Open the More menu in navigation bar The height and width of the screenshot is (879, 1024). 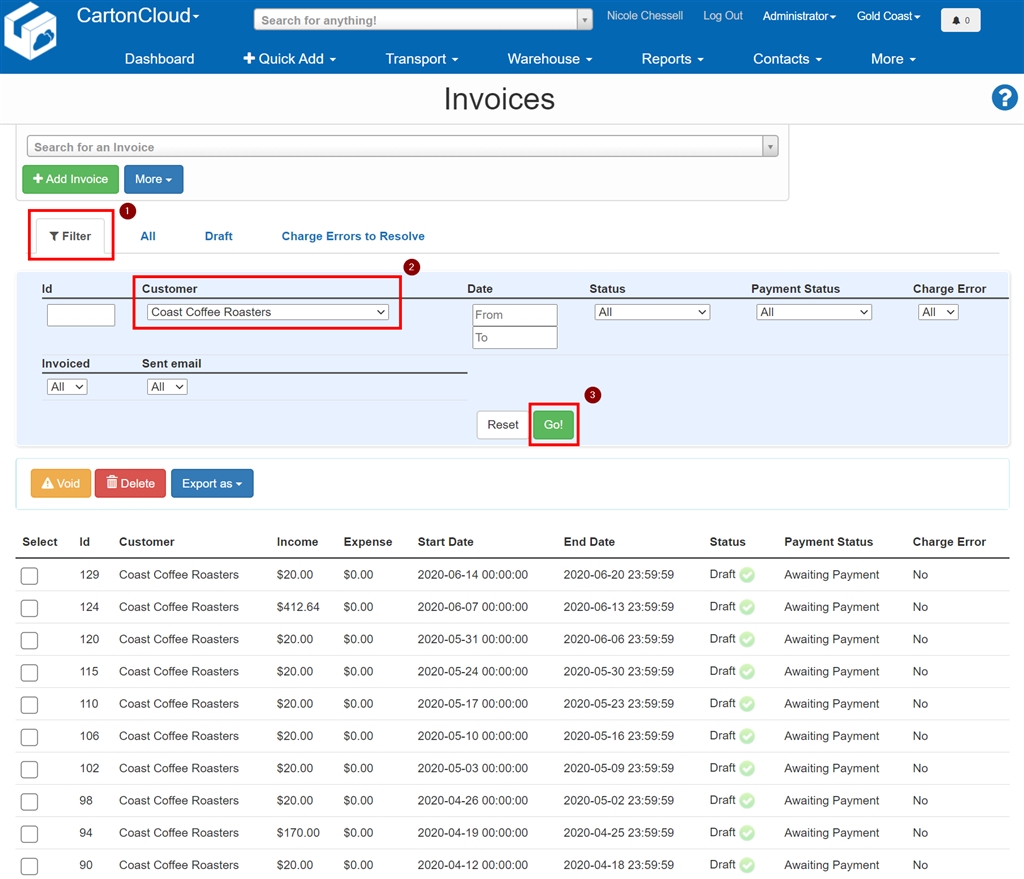[x=893, y=59]
